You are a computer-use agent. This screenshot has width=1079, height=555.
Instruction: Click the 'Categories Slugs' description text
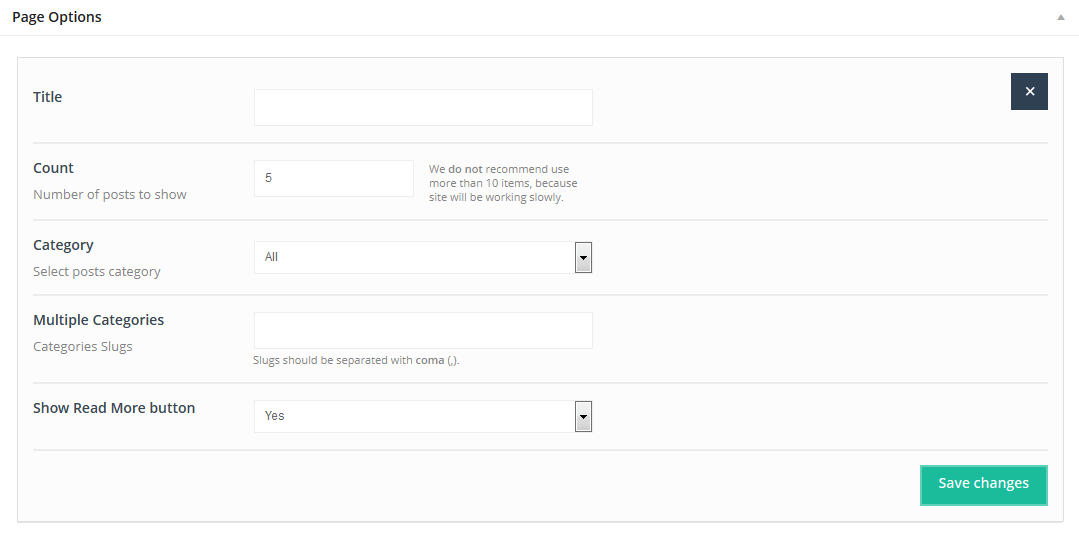click(x=83, y=346)
